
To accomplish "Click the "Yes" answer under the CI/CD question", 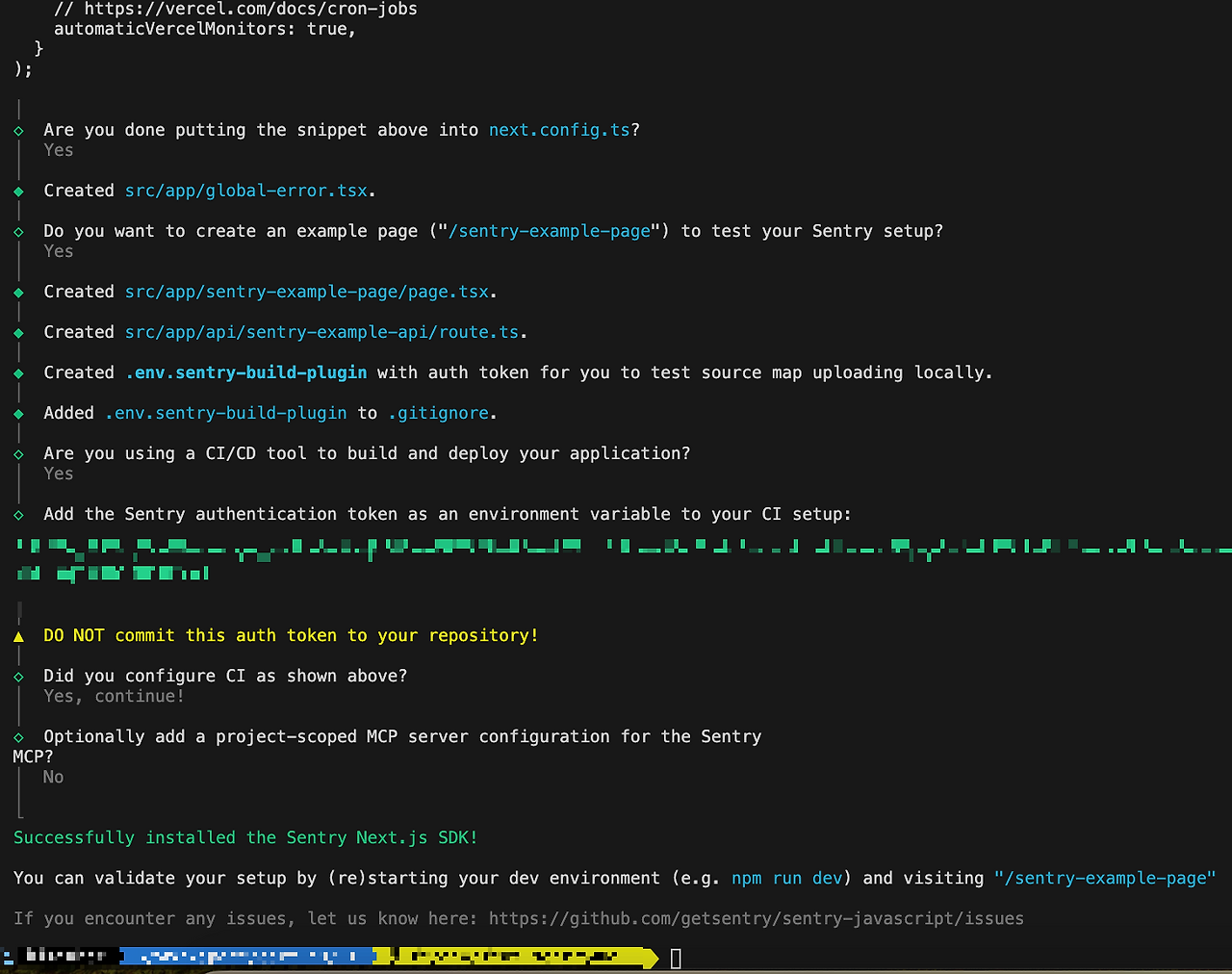I will click(58, 474).
